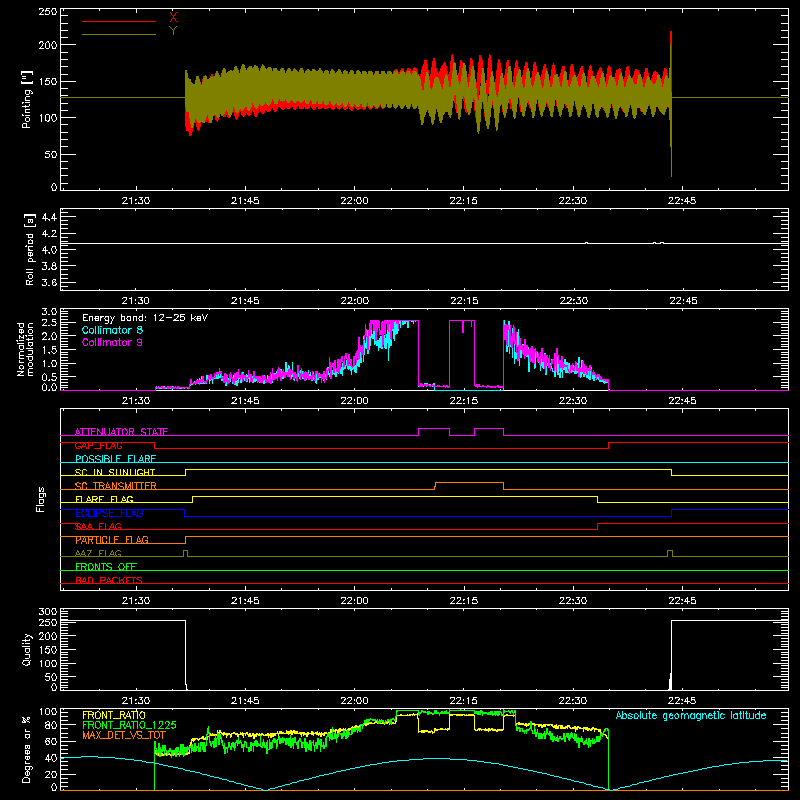
Task: Click the 21:45 time label under the Quality plot
Action: (245, 701)
